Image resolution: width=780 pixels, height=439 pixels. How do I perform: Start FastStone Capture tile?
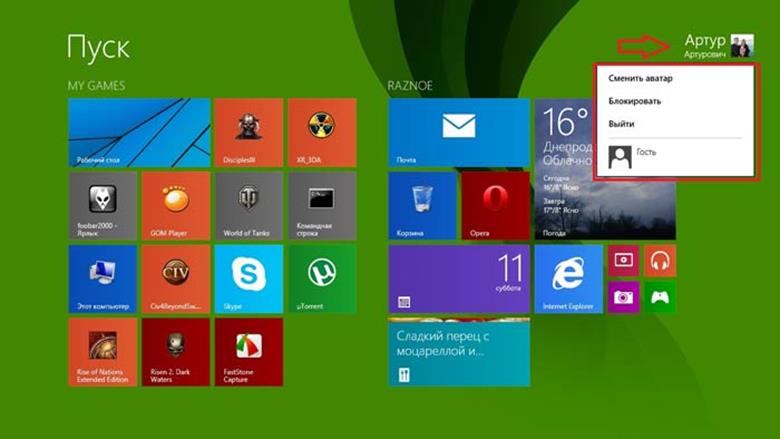point(249,352)
